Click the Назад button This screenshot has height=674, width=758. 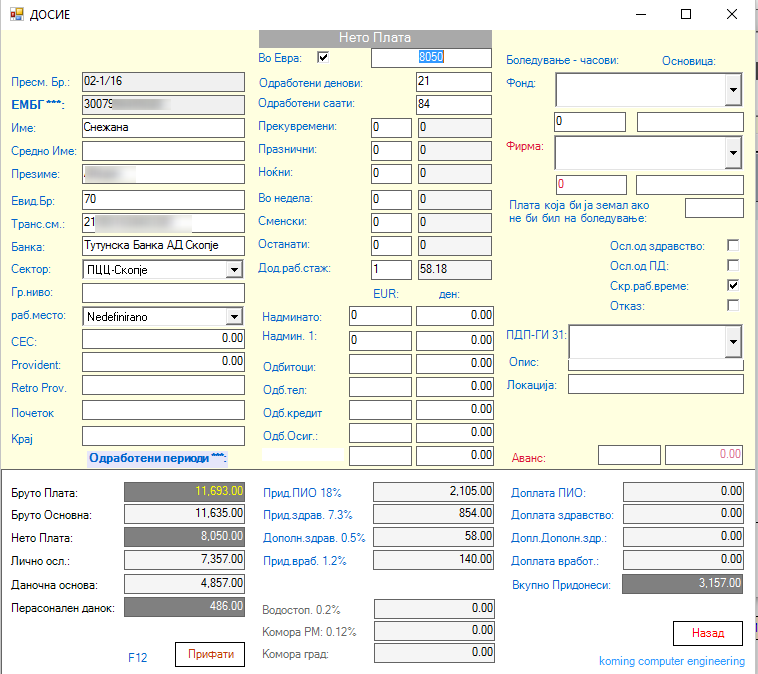708,633
